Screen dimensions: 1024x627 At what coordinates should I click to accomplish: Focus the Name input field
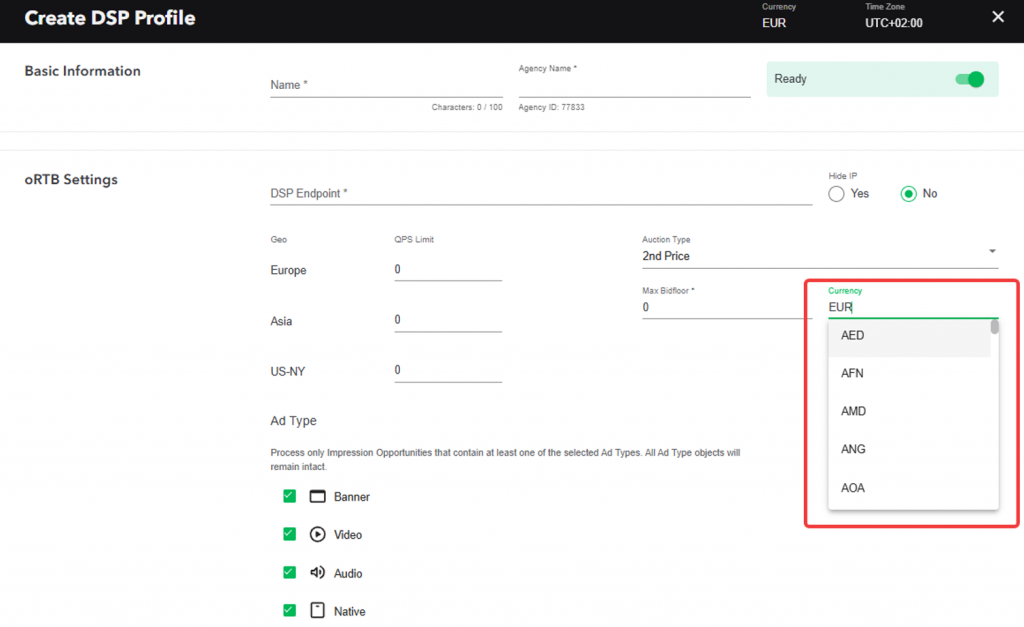pos(387,86)
